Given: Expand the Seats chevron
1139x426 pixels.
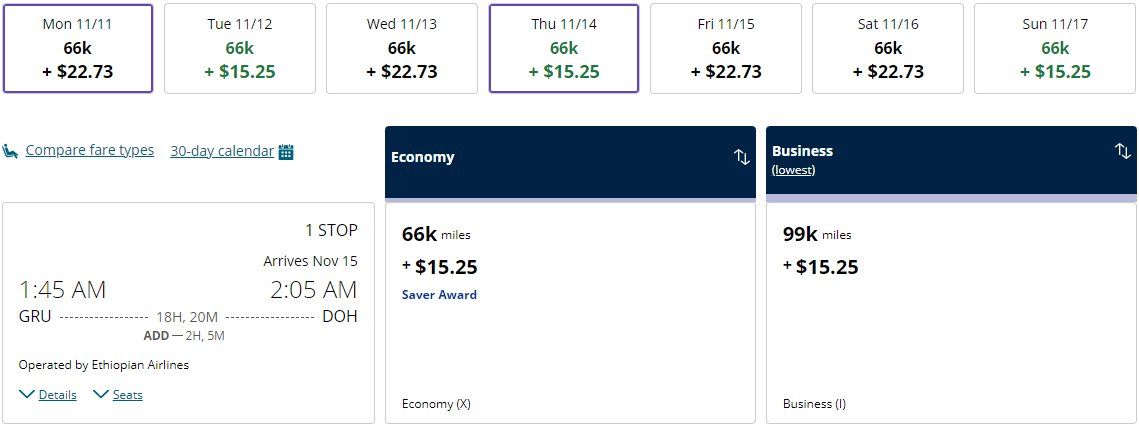Looking at the screenshot, I should pos(101,394).
